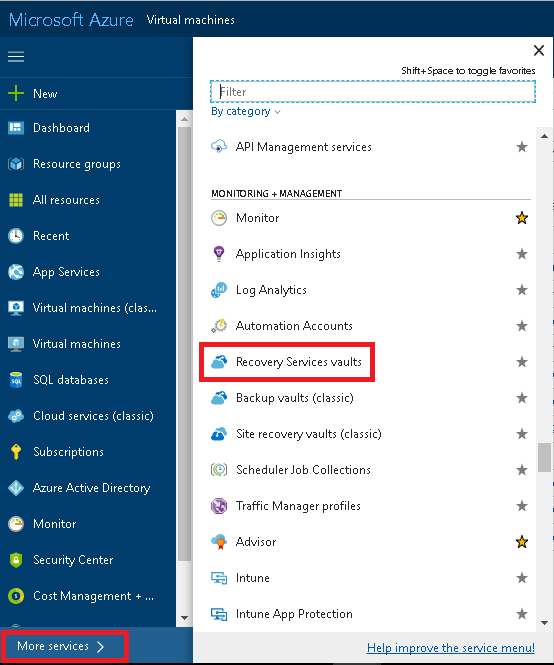Screen dimensions: 554x665
Task: Open Virtual machines in the sidebar
Action: (x=76, y=344)
